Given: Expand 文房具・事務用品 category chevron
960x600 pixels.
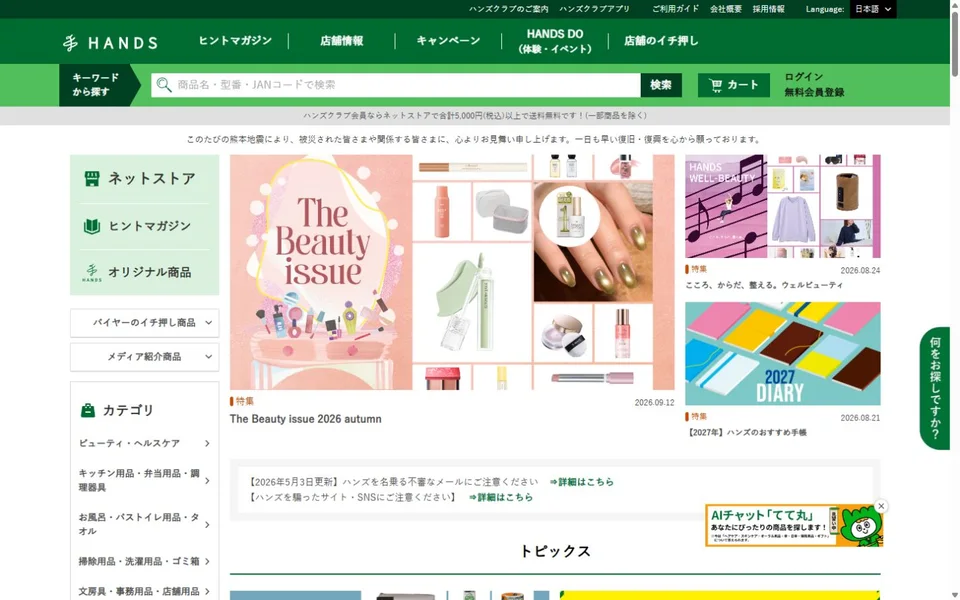Looking at the screenshot, I should click(x=207, y=591).
